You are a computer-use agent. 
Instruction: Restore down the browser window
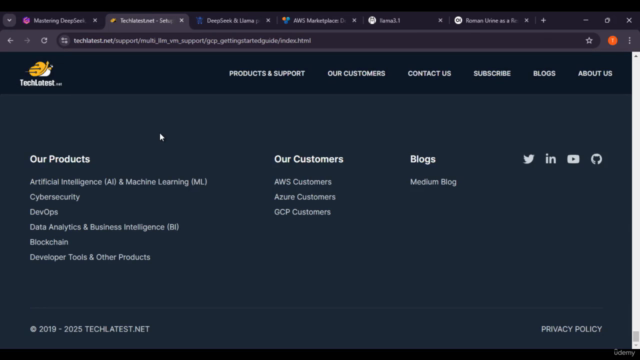click(x=607, y=20)
